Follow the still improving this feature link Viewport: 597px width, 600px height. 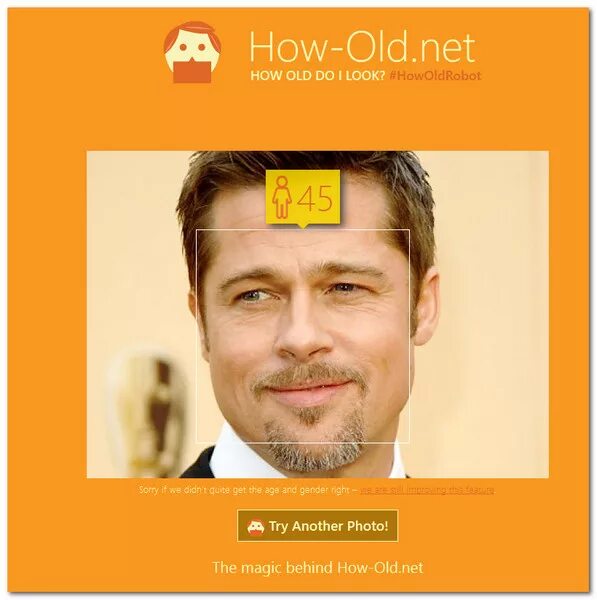coord(427,490)
